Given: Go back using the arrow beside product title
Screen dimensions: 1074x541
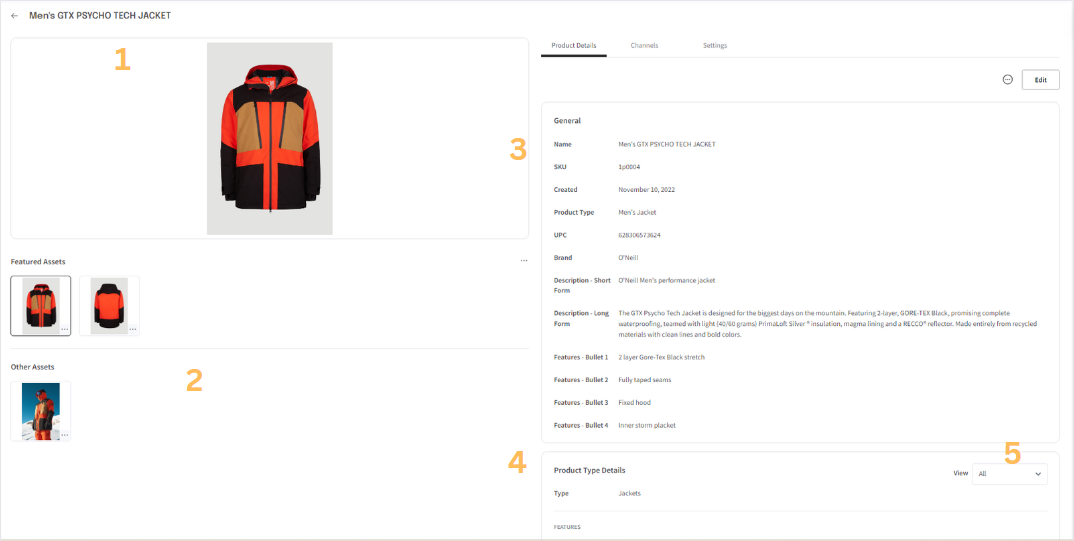Looking at the screenshot, I should click(14, 16).
